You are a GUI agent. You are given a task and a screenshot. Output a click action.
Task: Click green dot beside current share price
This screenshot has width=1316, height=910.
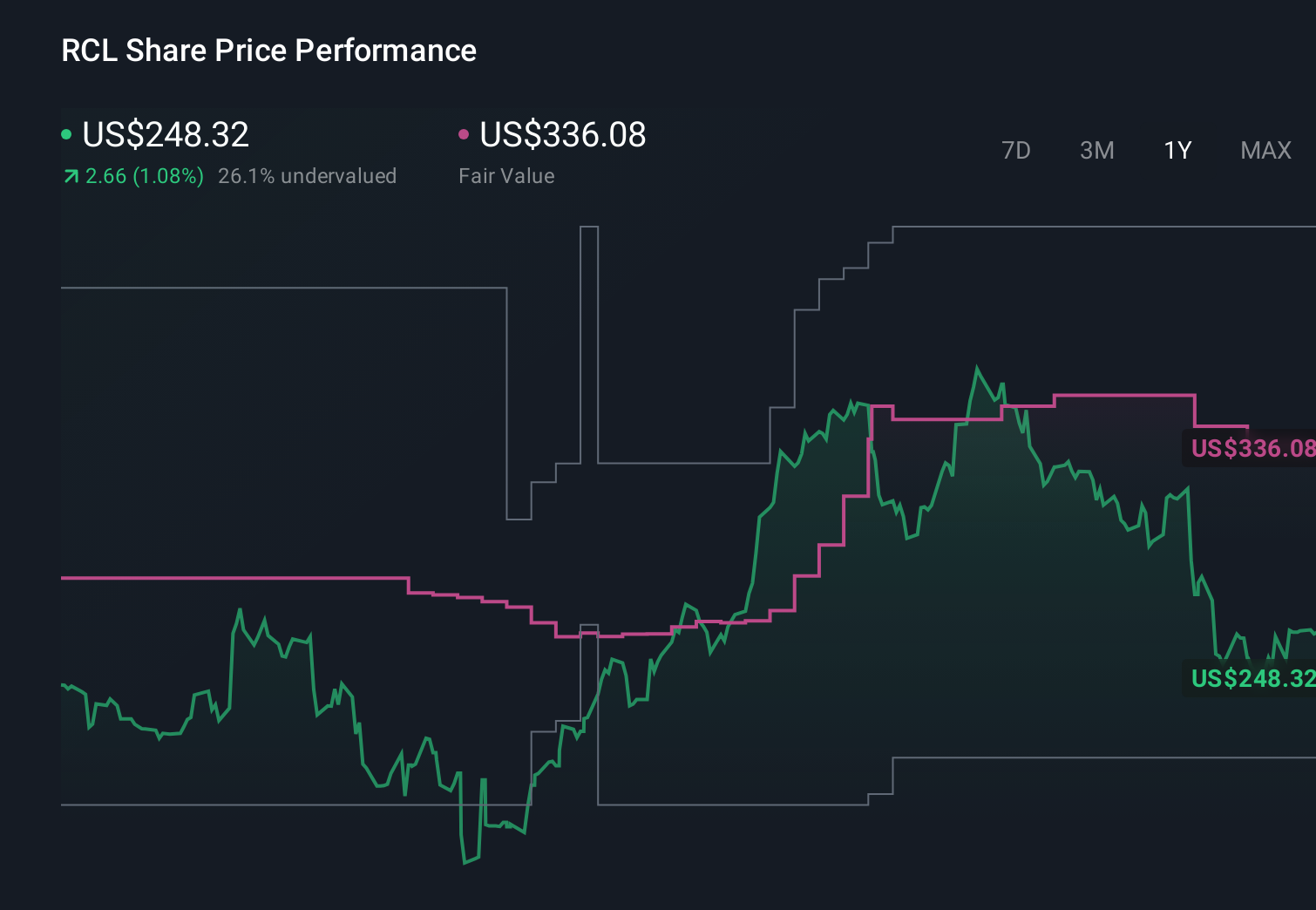pyautogui.click(x=66, y=134)
